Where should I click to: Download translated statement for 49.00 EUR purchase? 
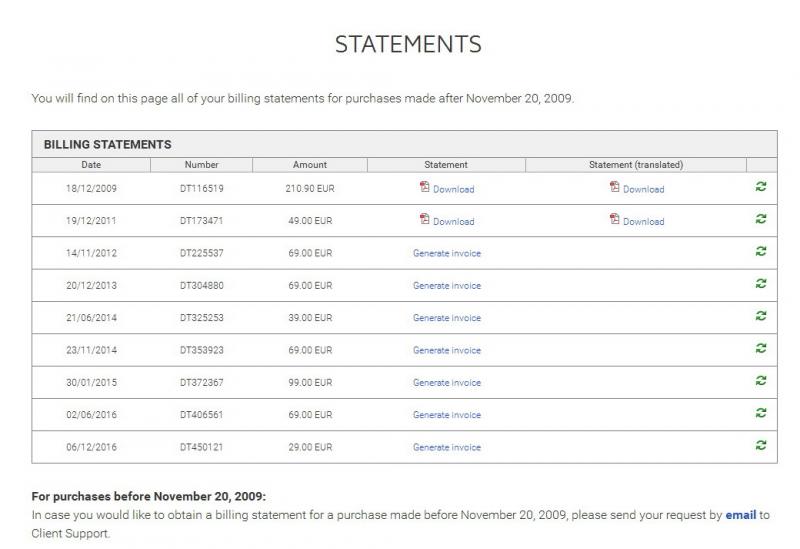[643, 221]
